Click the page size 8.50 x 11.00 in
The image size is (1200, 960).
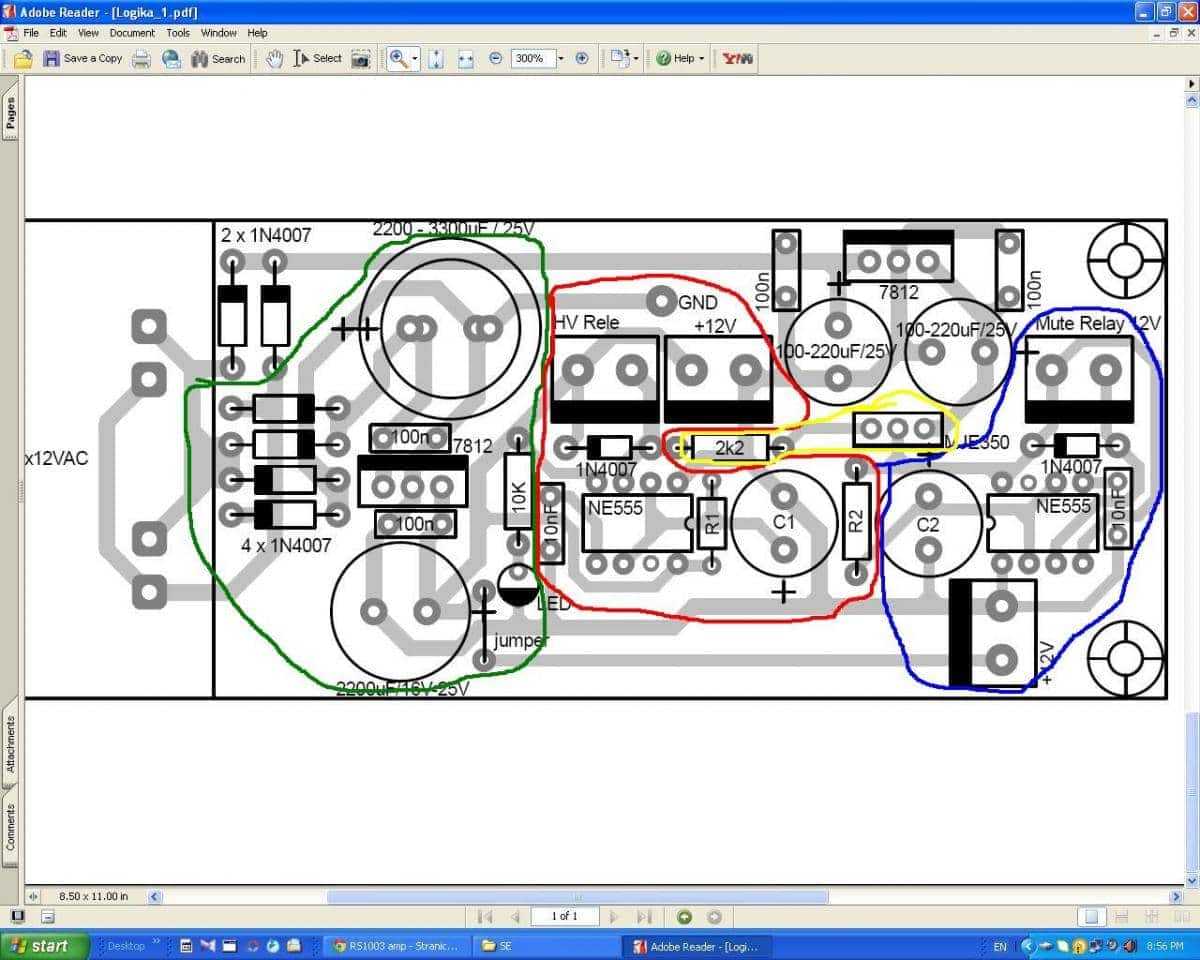coord(94,897)
